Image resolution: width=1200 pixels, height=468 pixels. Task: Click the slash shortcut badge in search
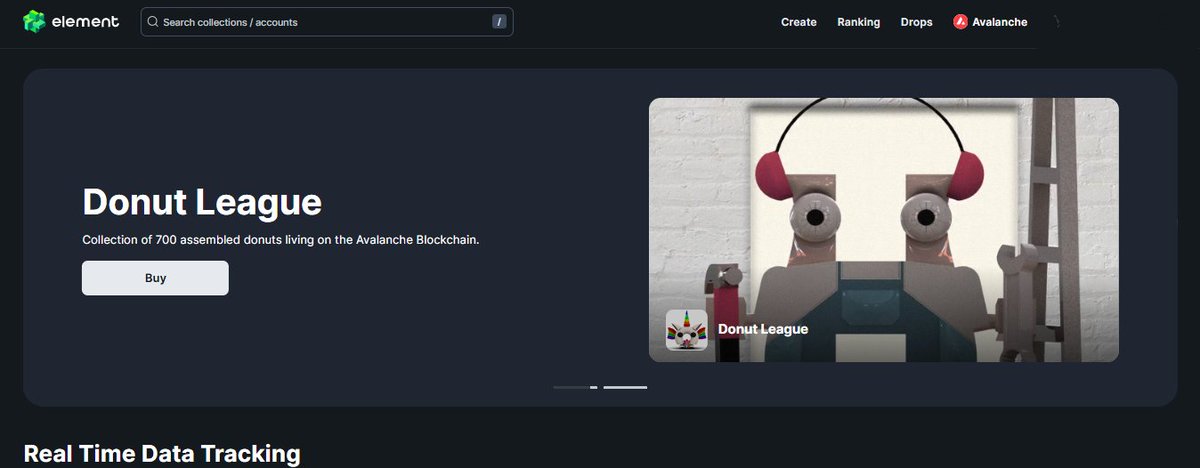click(x=499, y=22)
